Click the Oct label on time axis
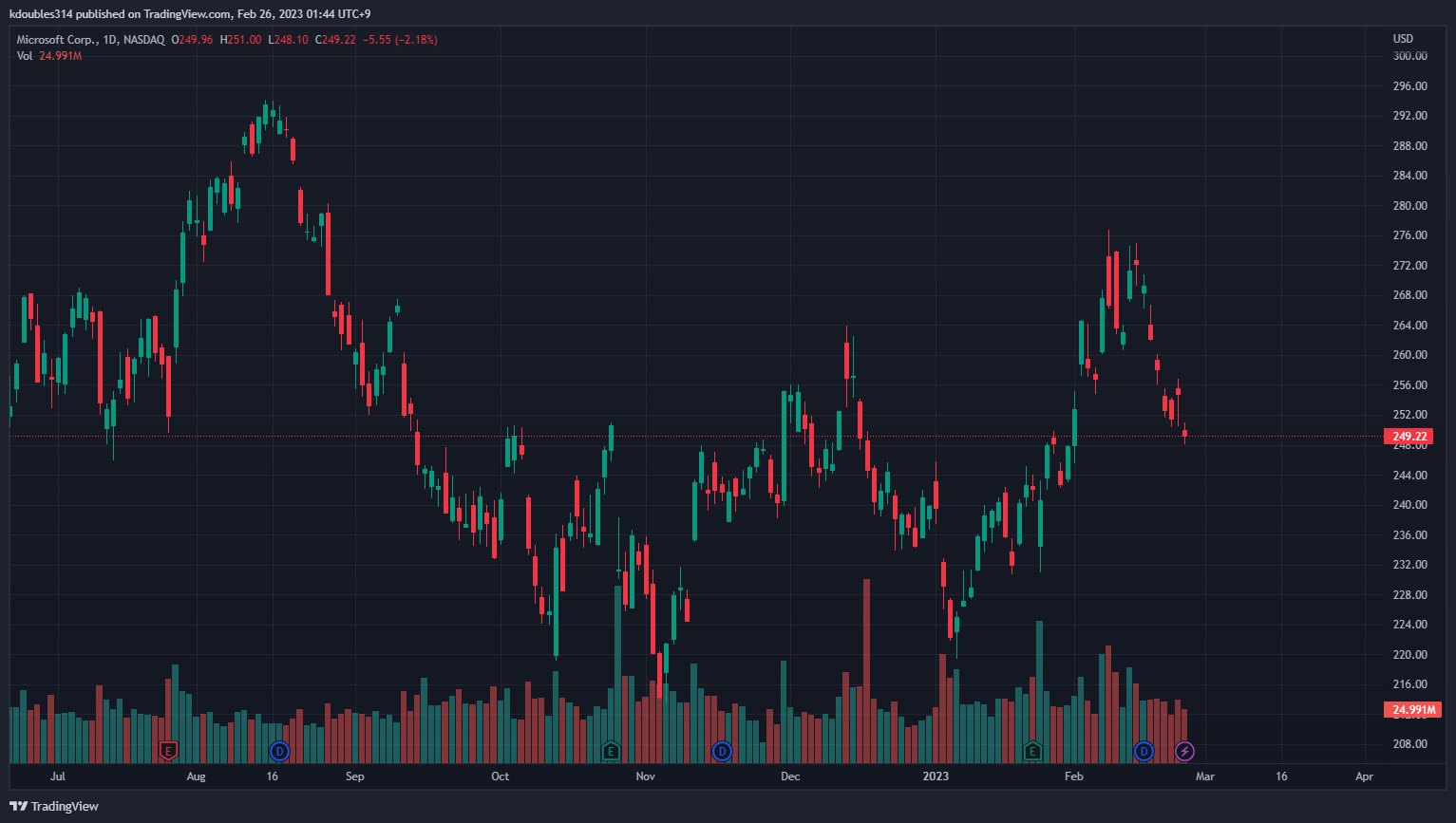This screenshot has width=1456, height=823. click(500, 776)
